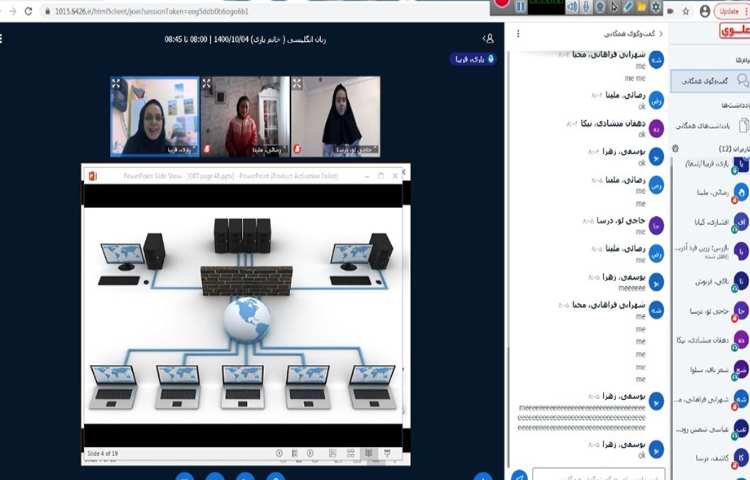The width and height of the screenshot is (750, 480).
Task: Expand the middle webcam to fullscreen
Action: click(207, 84)
